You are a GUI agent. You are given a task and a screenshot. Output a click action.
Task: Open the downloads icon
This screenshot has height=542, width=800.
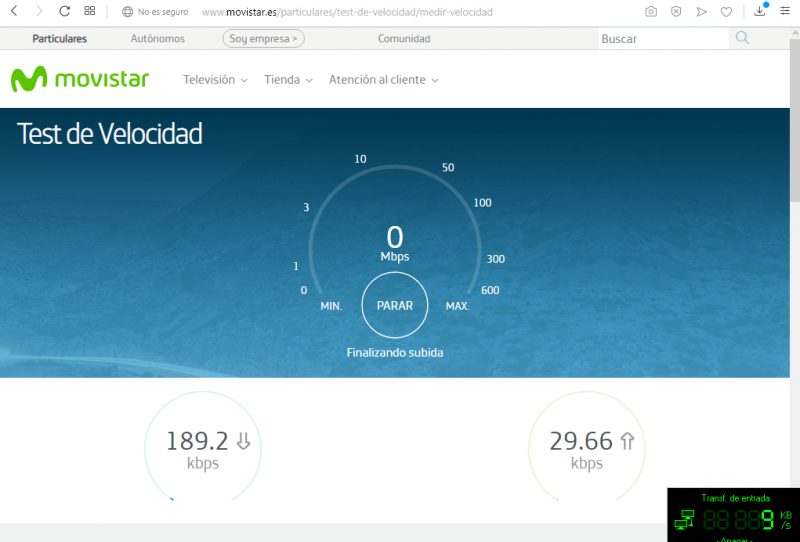760,11
